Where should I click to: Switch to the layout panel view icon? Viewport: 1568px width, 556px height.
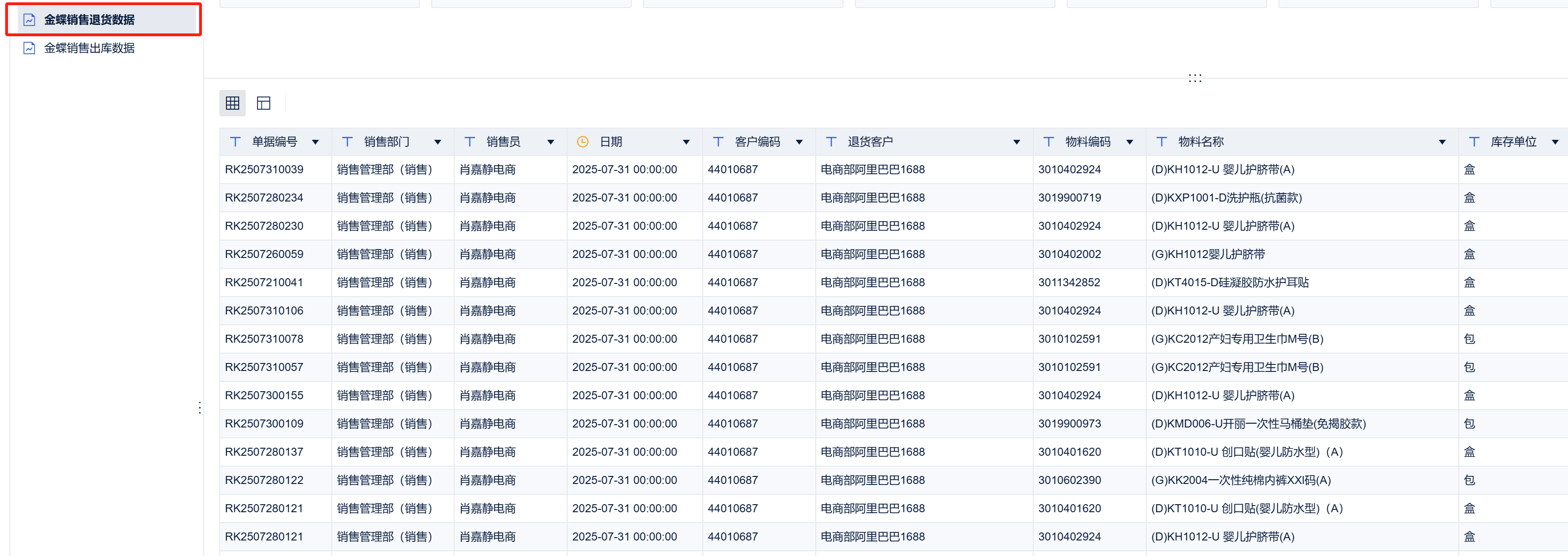tap(264, 103)
